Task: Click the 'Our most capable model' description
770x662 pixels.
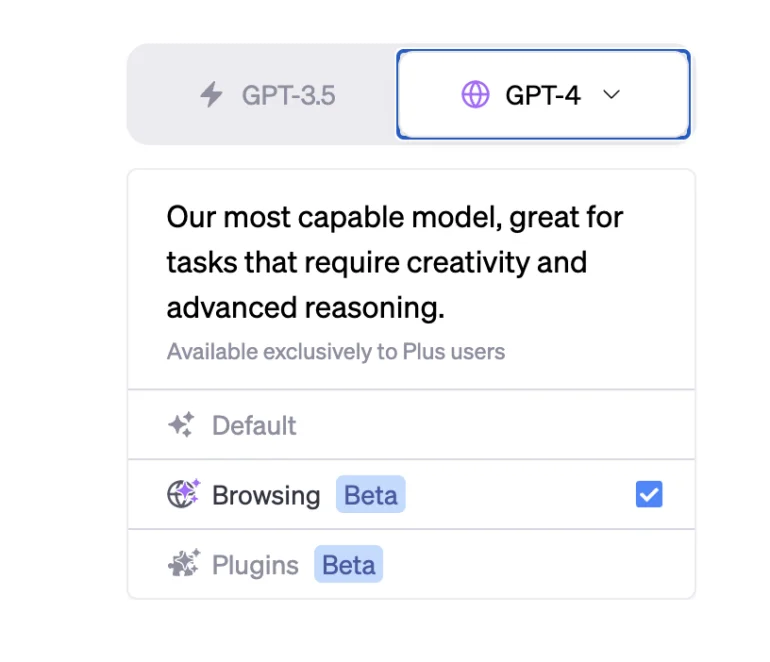Action: coord(395,217)
